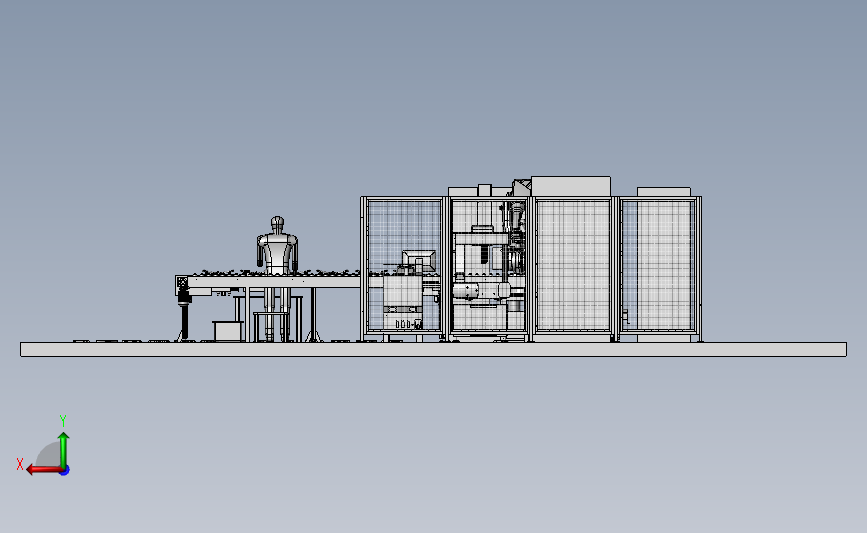Select the large cabinet atop the enclosure

pyautogui.click(x=571, y=186)
